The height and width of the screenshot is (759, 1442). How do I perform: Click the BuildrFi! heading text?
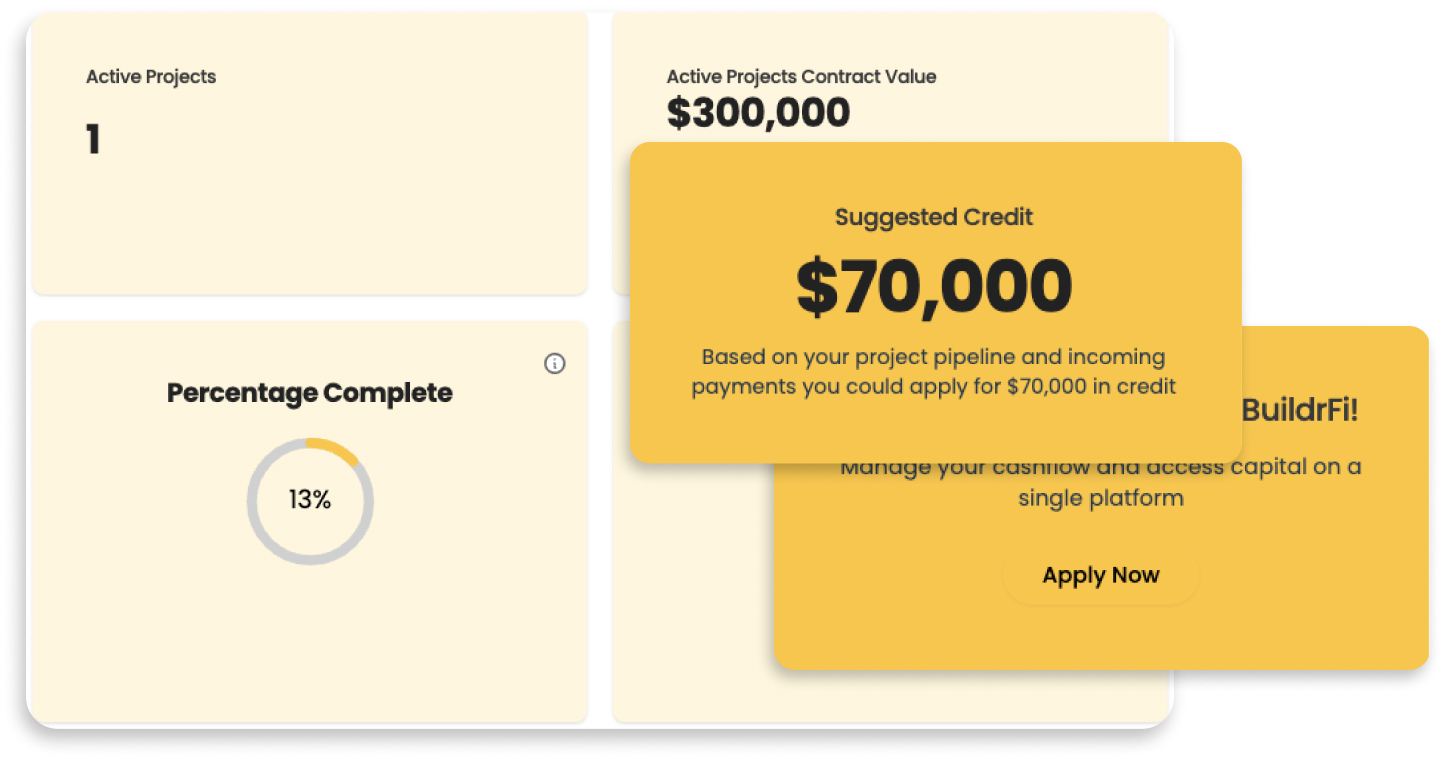pos(1300,409)
